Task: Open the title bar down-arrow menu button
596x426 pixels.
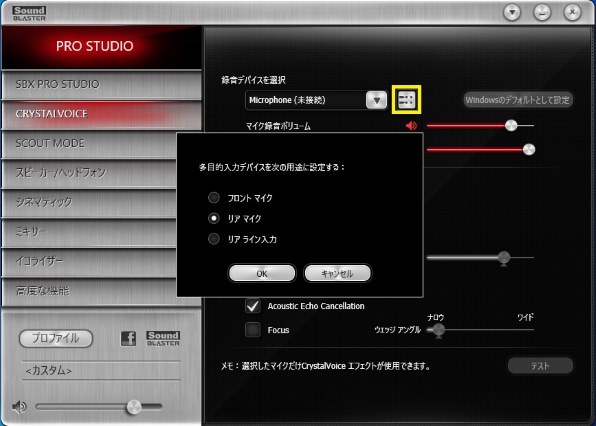Action: [x=512, y=13]
